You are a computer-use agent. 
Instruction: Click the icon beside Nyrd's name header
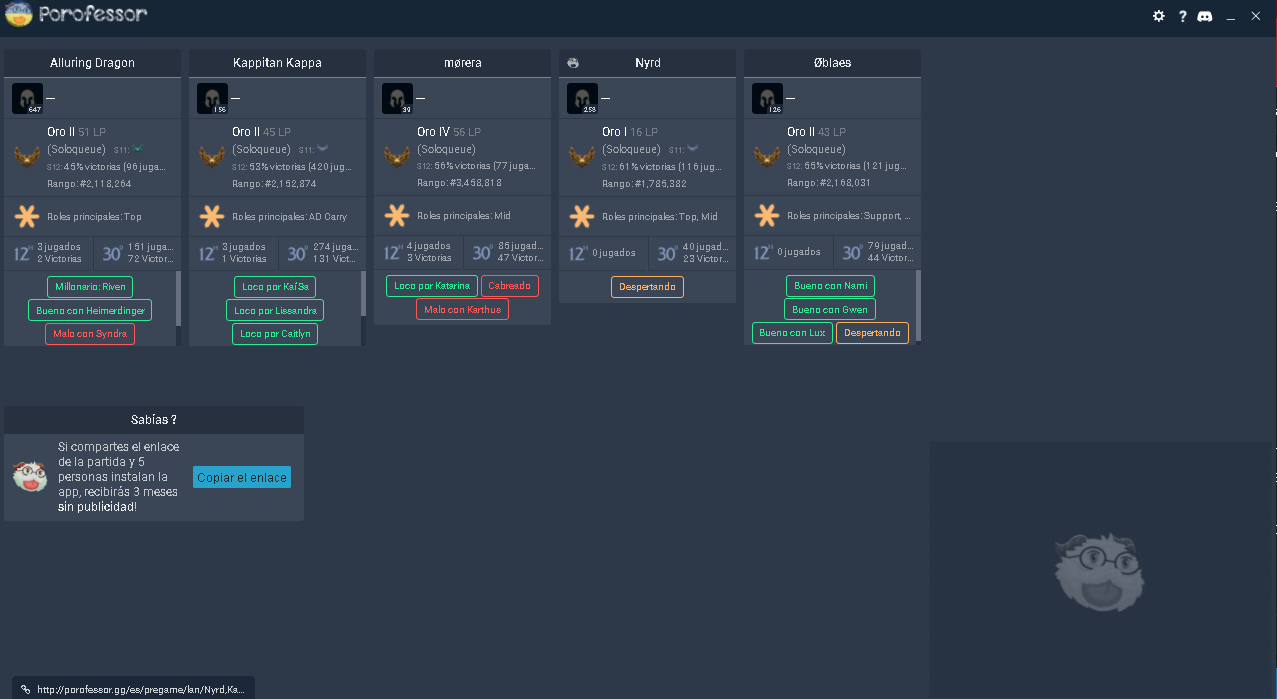click(x=573, y=63)
